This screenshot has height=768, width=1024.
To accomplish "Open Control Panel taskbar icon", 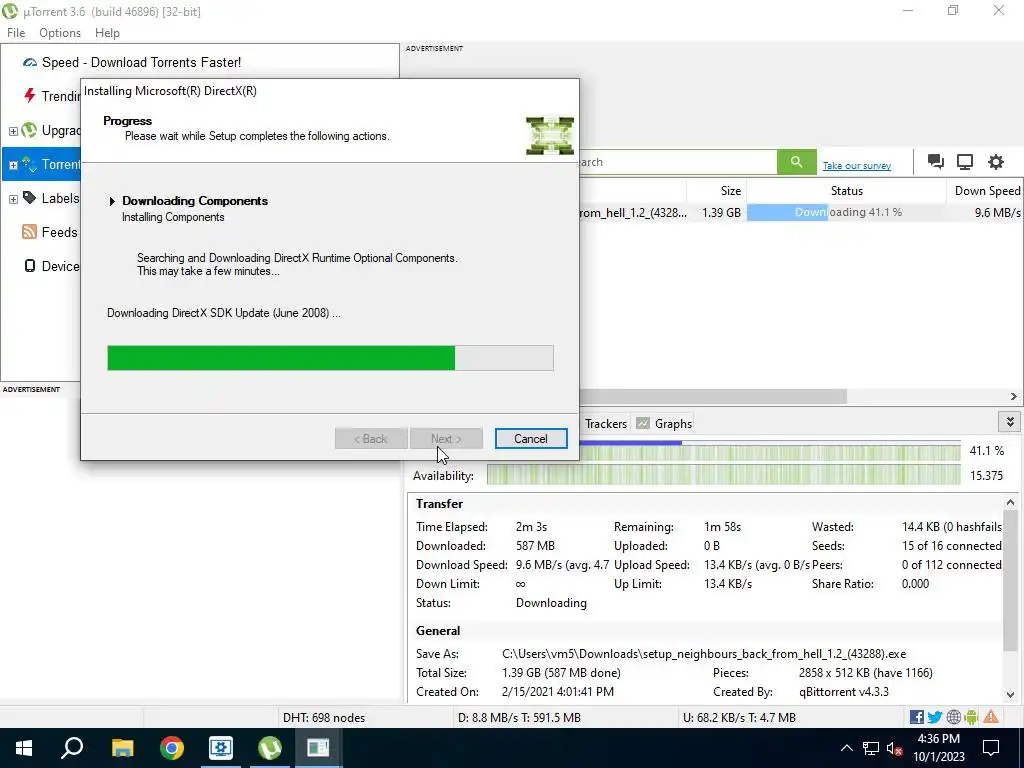I will click(221, 748).
